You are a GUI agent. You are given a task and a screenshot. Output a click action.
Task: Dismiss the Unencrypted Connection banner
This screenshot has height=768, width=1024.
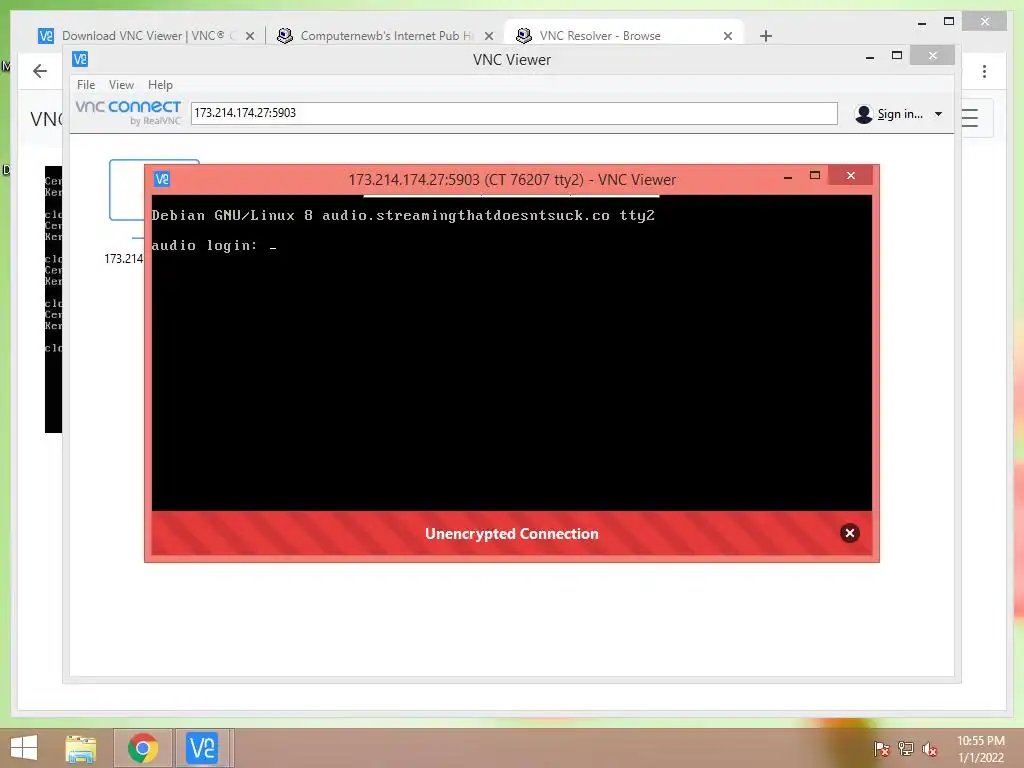point(849,534)
